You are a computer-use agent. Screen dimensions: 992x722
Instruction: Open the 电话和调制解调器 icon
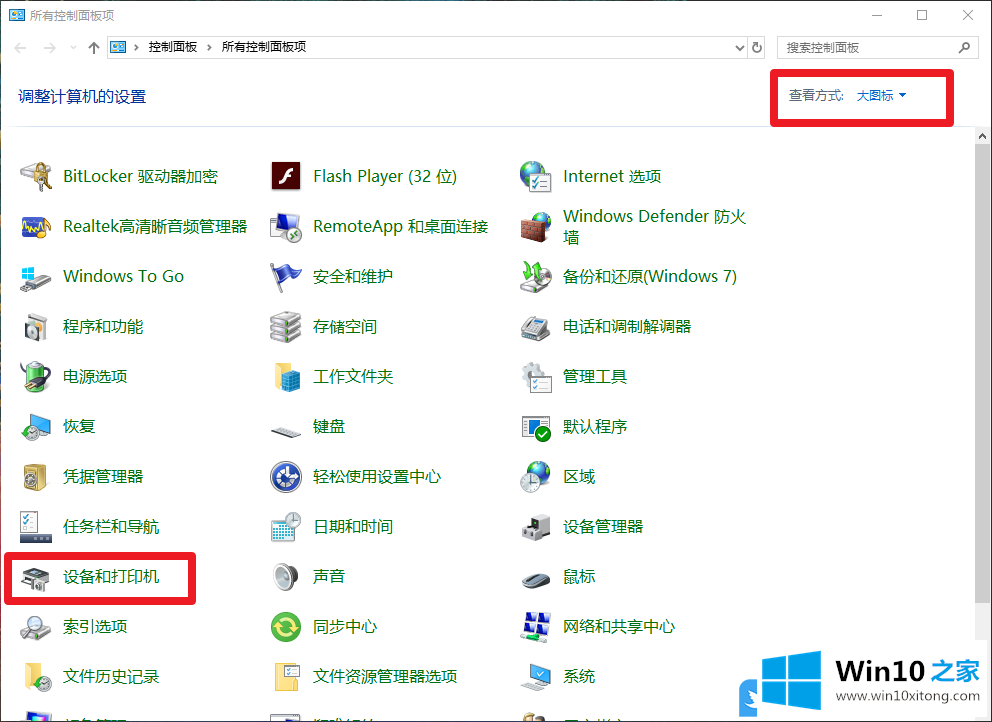click(535, 327)
